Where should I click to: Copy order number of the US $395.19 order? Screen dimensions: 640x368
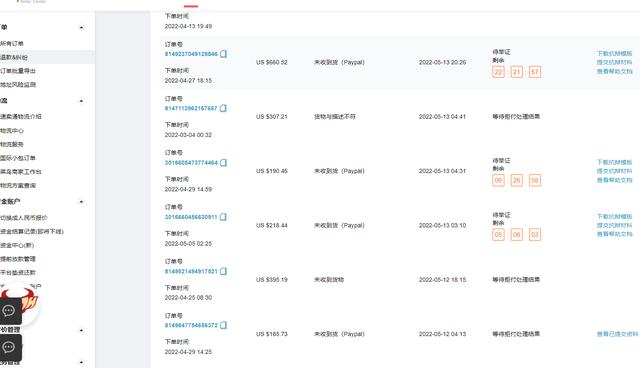[x=223, y=271]
